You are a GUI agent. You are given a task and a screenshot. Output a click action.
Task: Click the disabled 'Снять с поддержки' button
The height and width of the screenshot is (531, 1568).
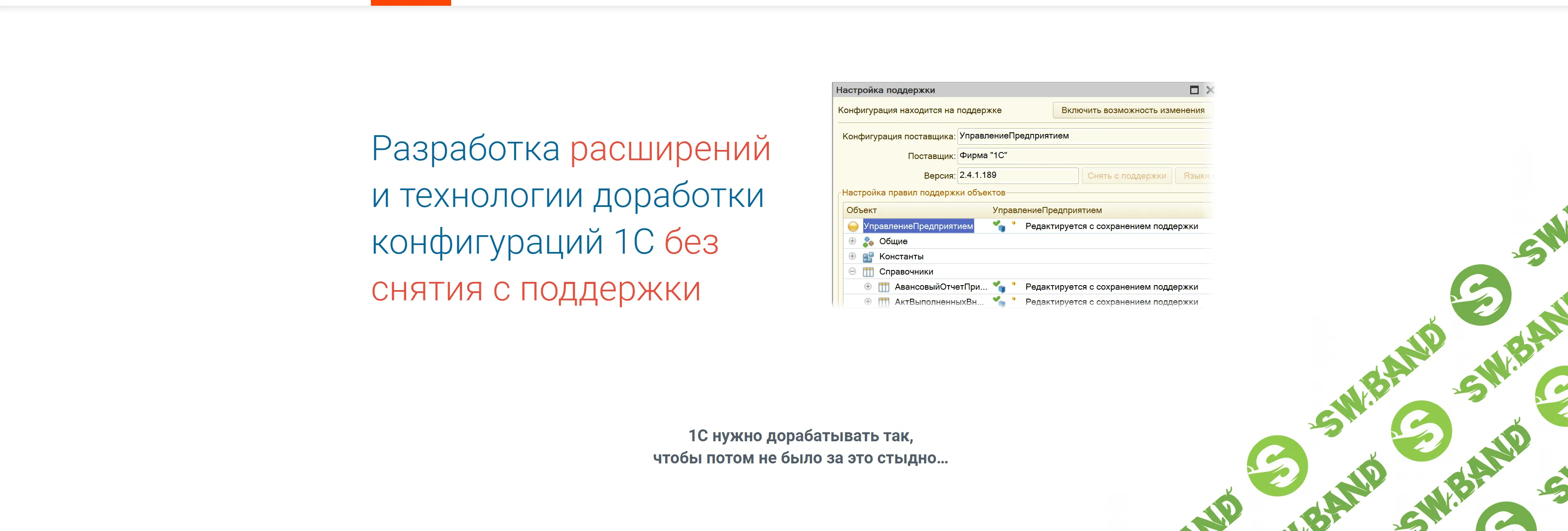point(1128,176)
